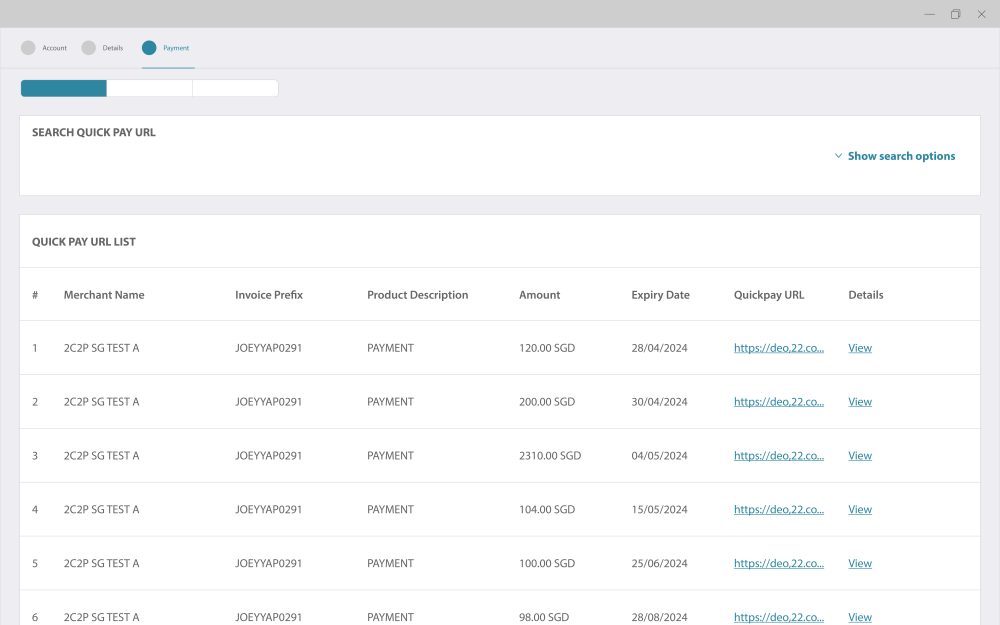Screen dimensions: 1000x625
Task: Click the expiry date 25/06/2024
Action: [659, 564]
